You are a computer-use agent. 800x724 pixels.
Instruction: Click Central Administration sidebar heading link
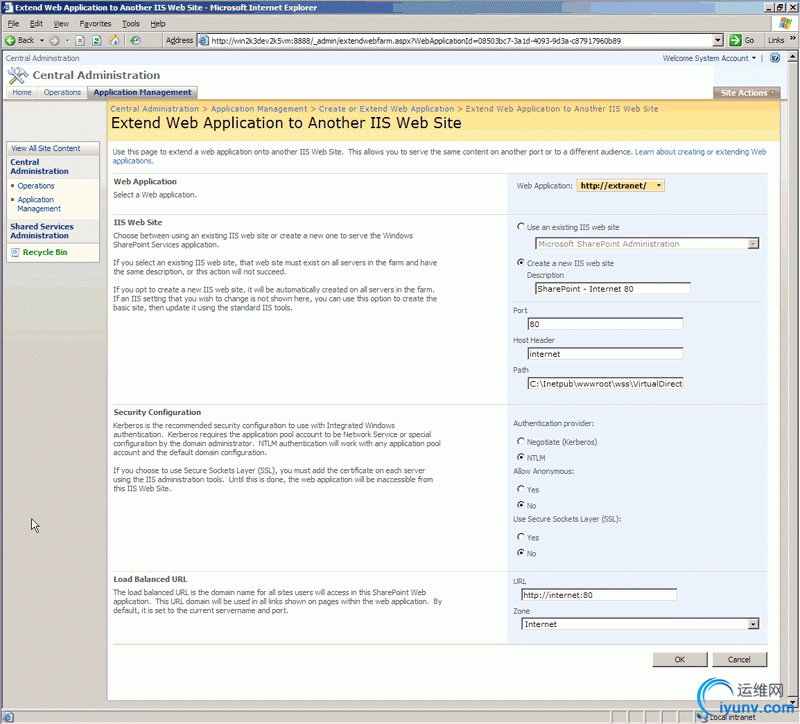(x=39, y=166)
